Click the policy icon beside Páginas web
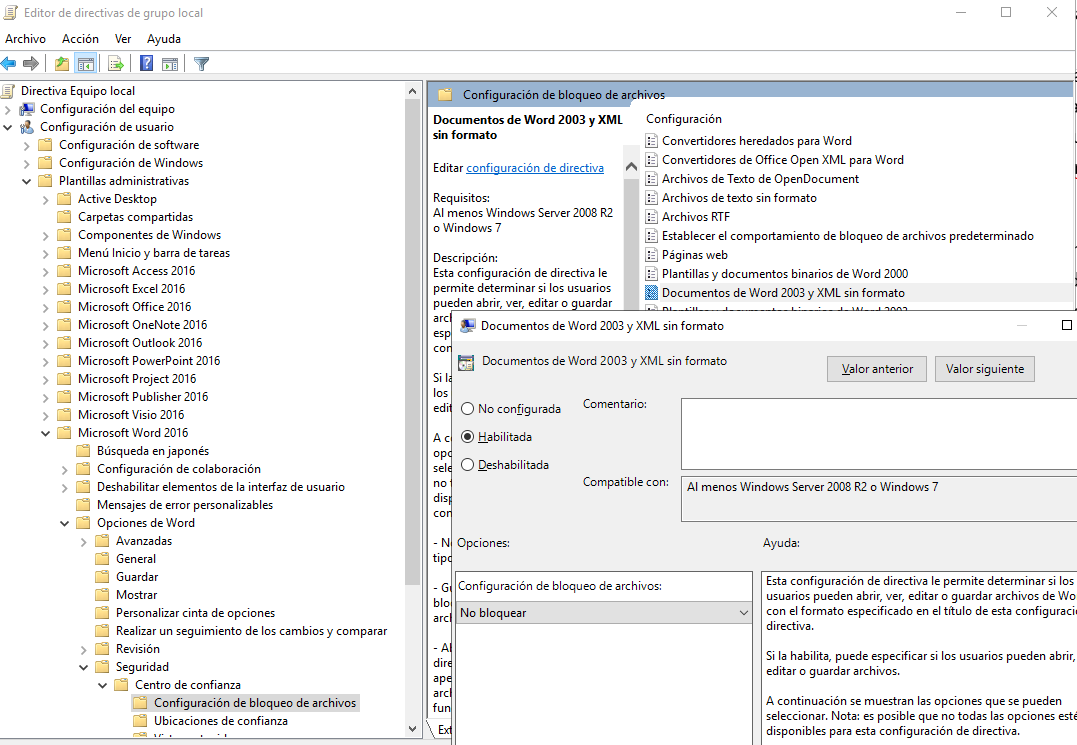Screen dimensions: 1077x745 pos(651,255)
